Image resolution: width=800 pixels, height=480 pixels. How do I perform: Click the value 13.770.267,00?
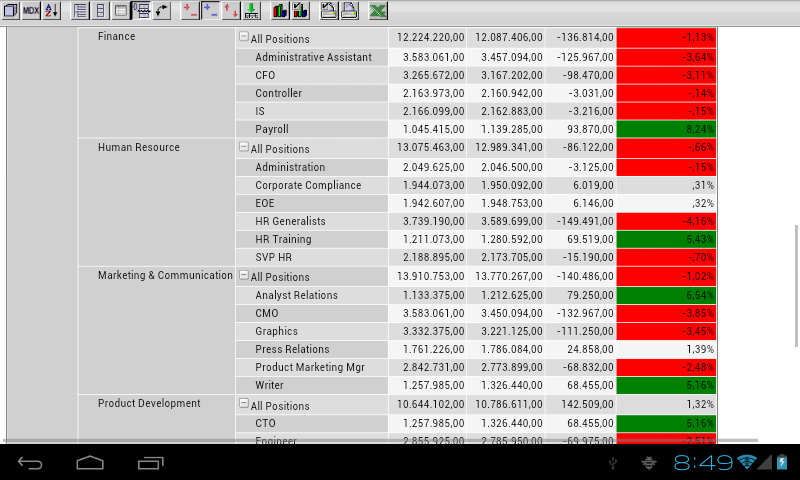point(509,276)
